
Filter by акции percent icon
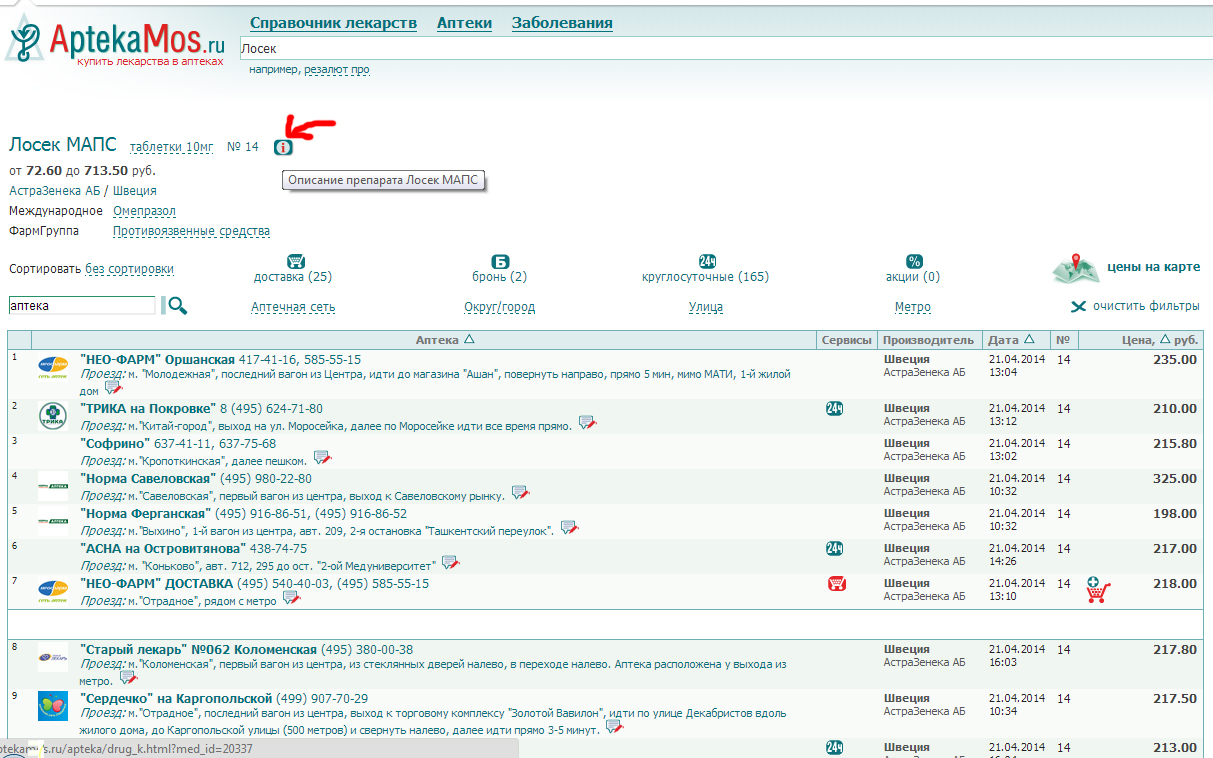914,261
